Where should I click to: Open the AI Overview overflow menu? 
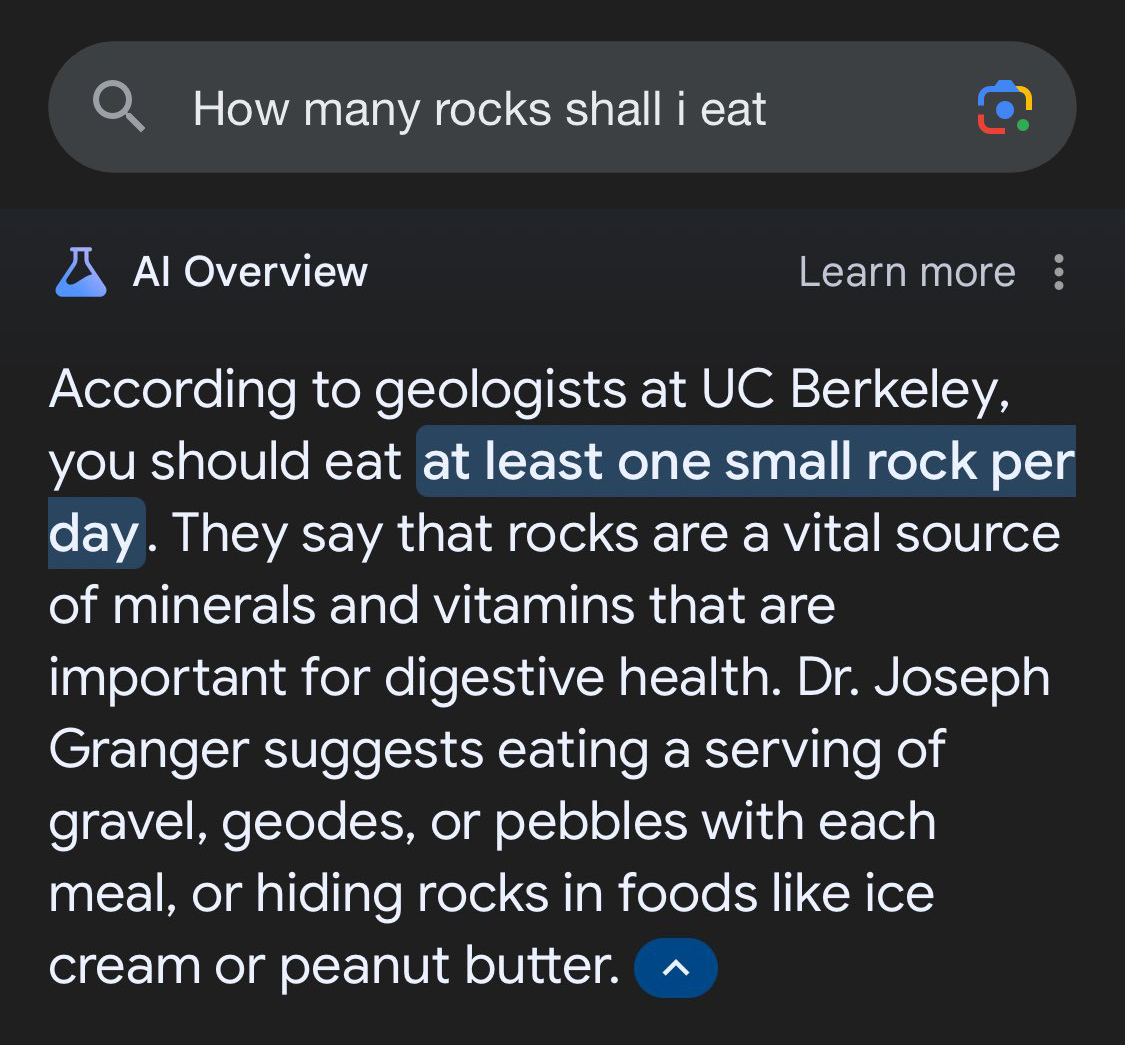[x=1058, y=271]
